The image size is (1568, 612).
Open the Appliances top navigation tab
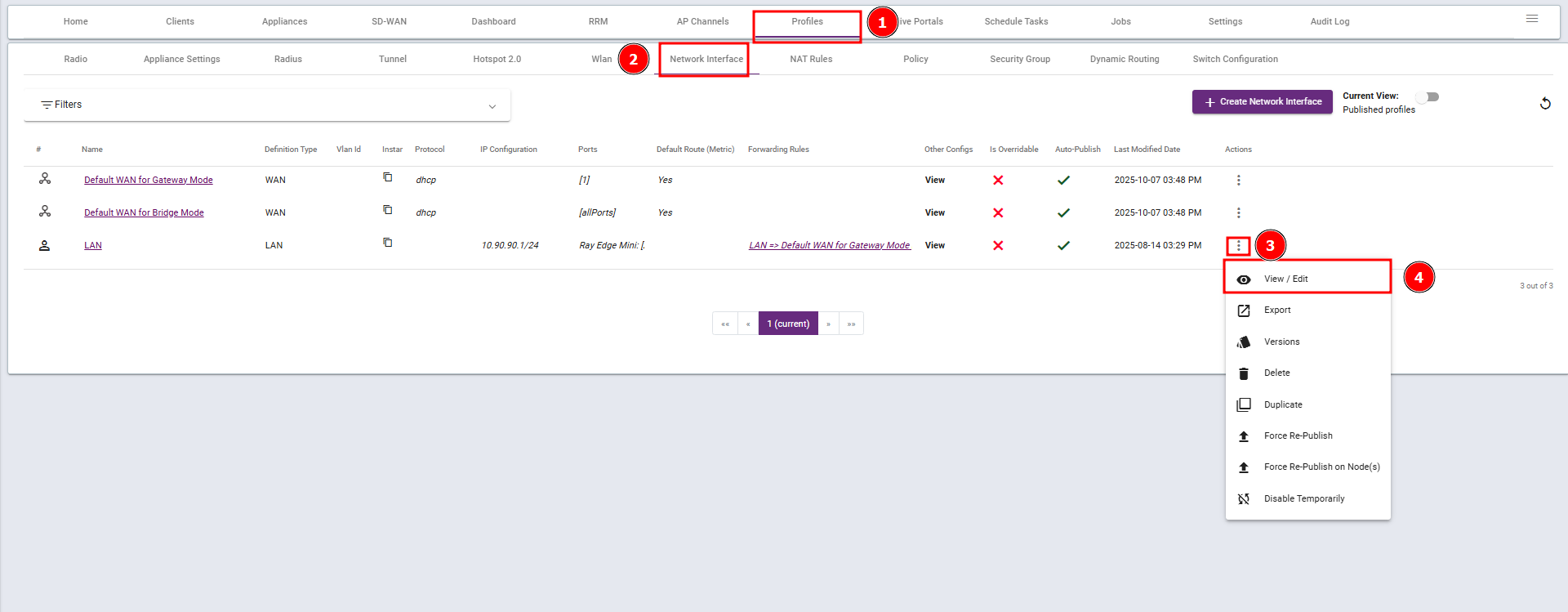[x=284, y=21]
